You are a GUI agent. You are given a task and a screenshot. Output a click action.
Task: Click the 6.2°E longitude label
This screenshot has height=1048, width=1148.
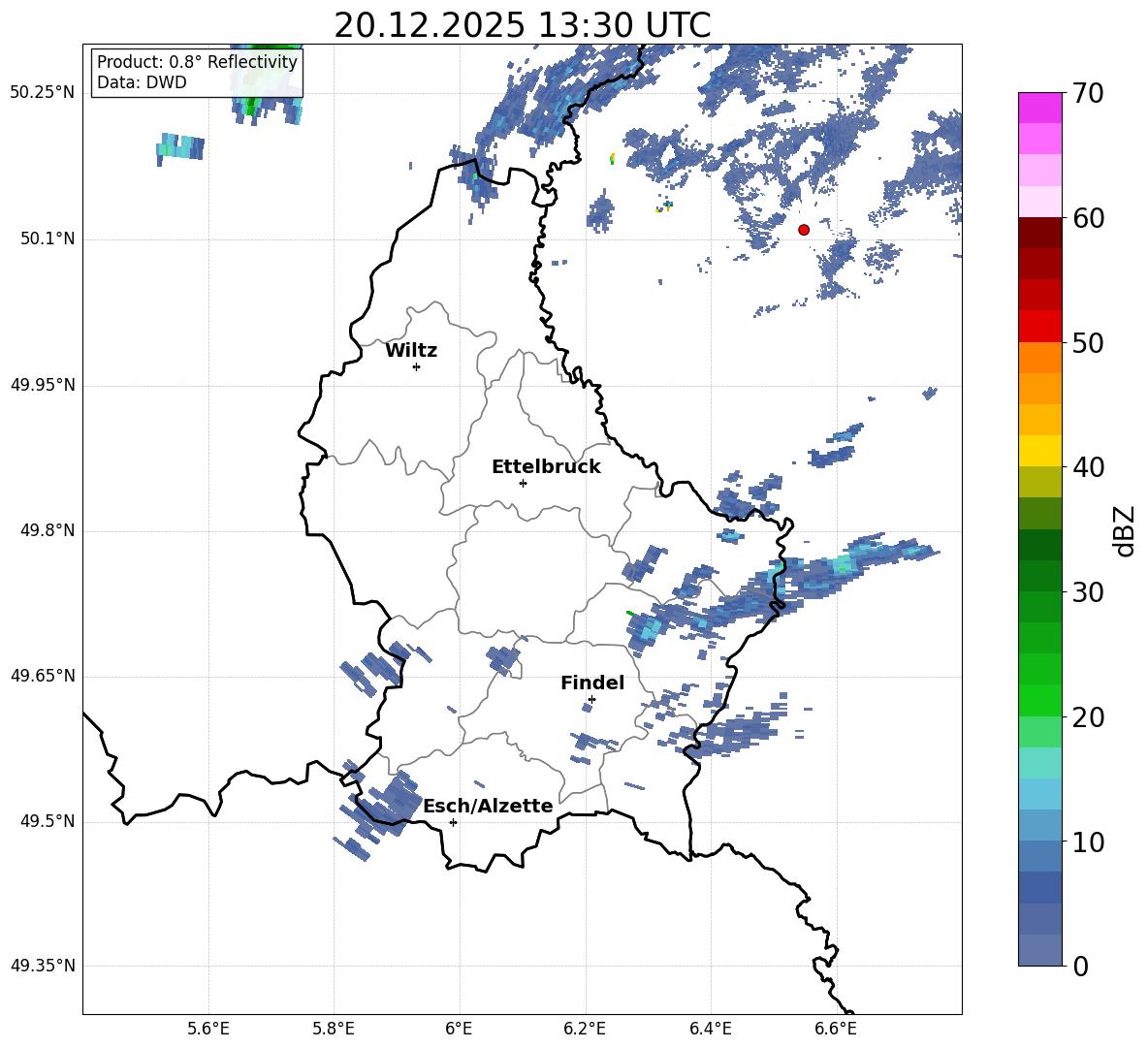pos(585,1029)
